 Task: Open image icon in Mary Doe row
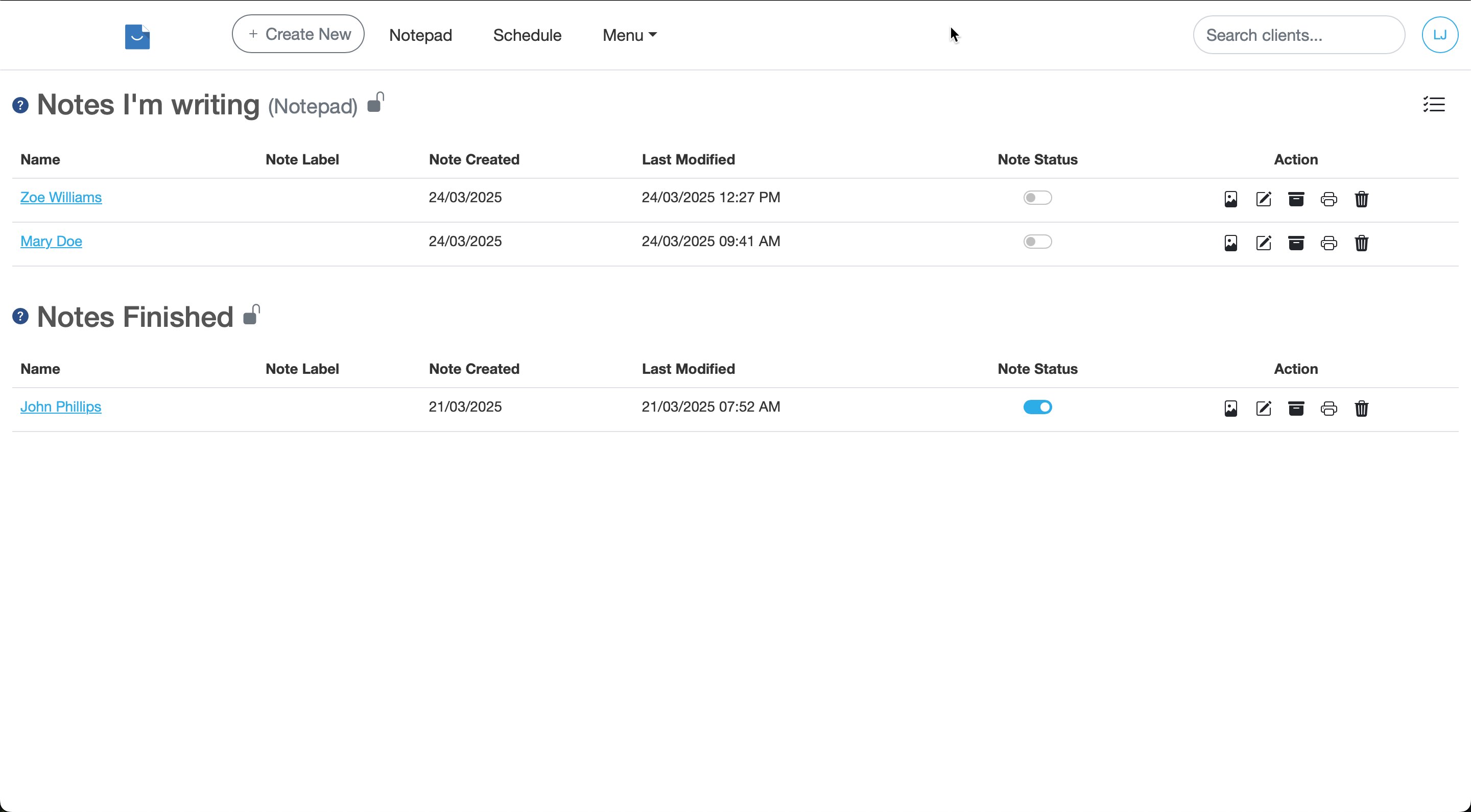[1230, 243]
